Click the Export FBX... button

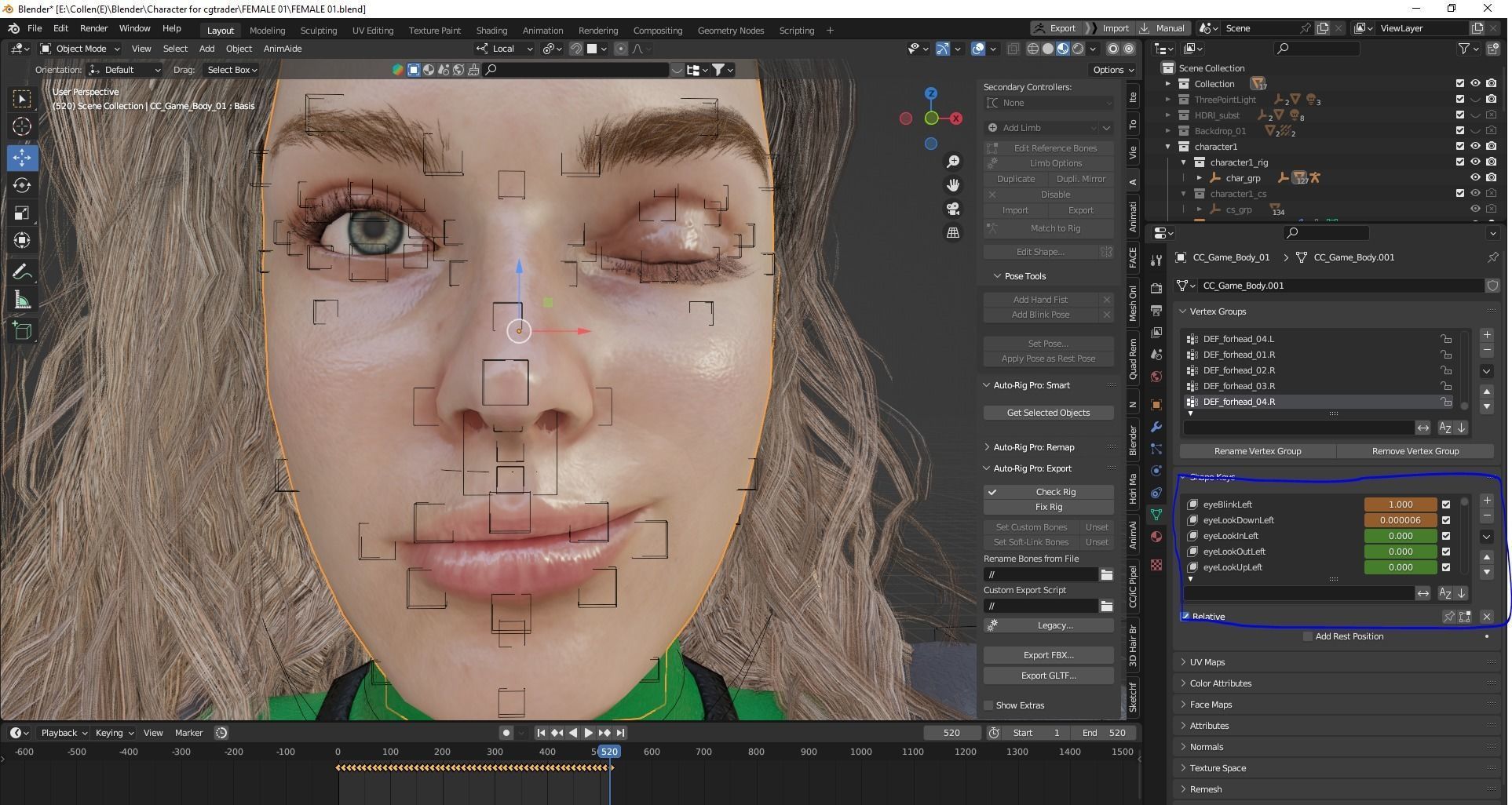pos(1048,655)
